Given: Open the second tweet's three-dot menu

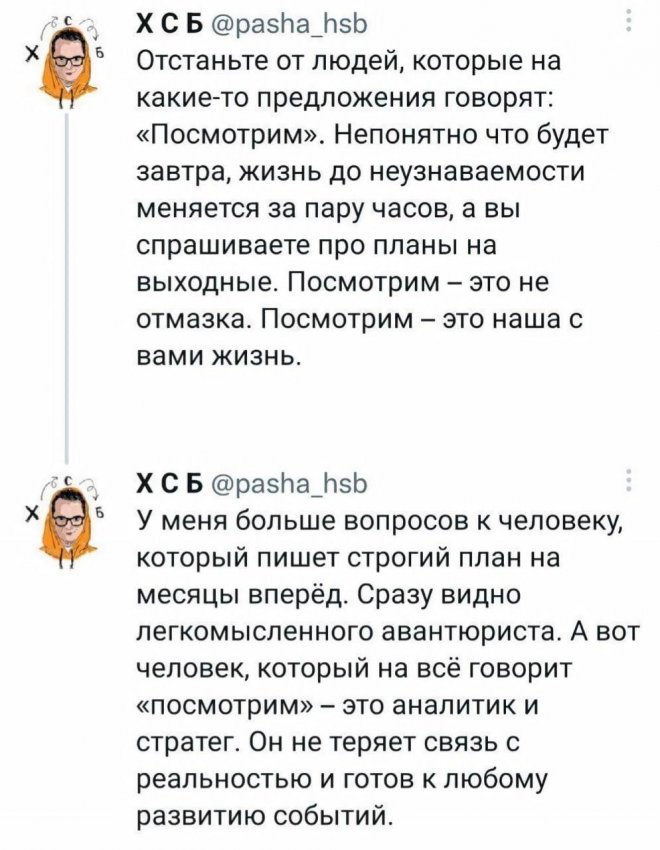Looking at the screenshot, I should [x=629, y=480].
